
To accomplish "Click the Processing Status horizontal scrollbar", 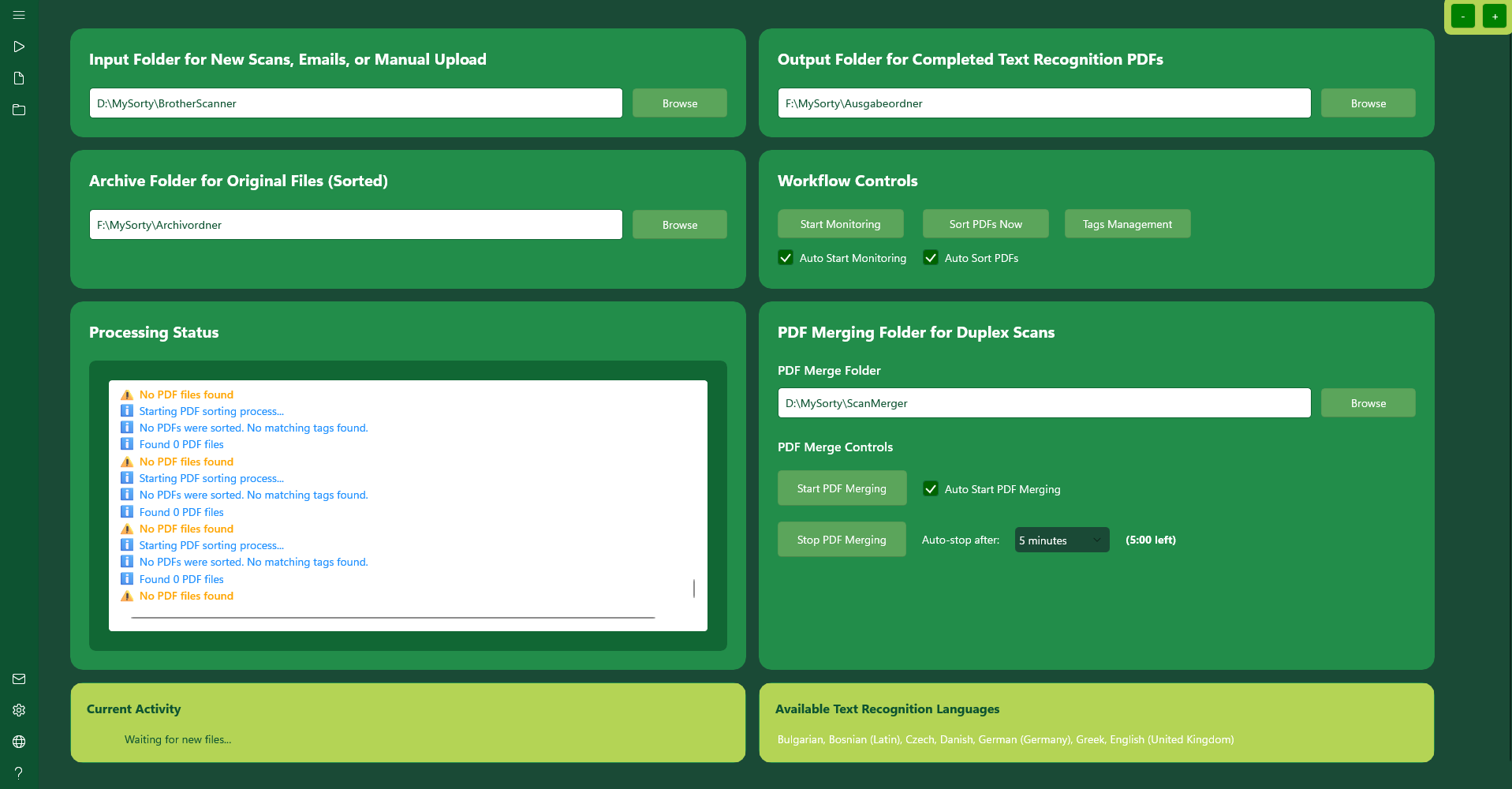I will [393, 617].
